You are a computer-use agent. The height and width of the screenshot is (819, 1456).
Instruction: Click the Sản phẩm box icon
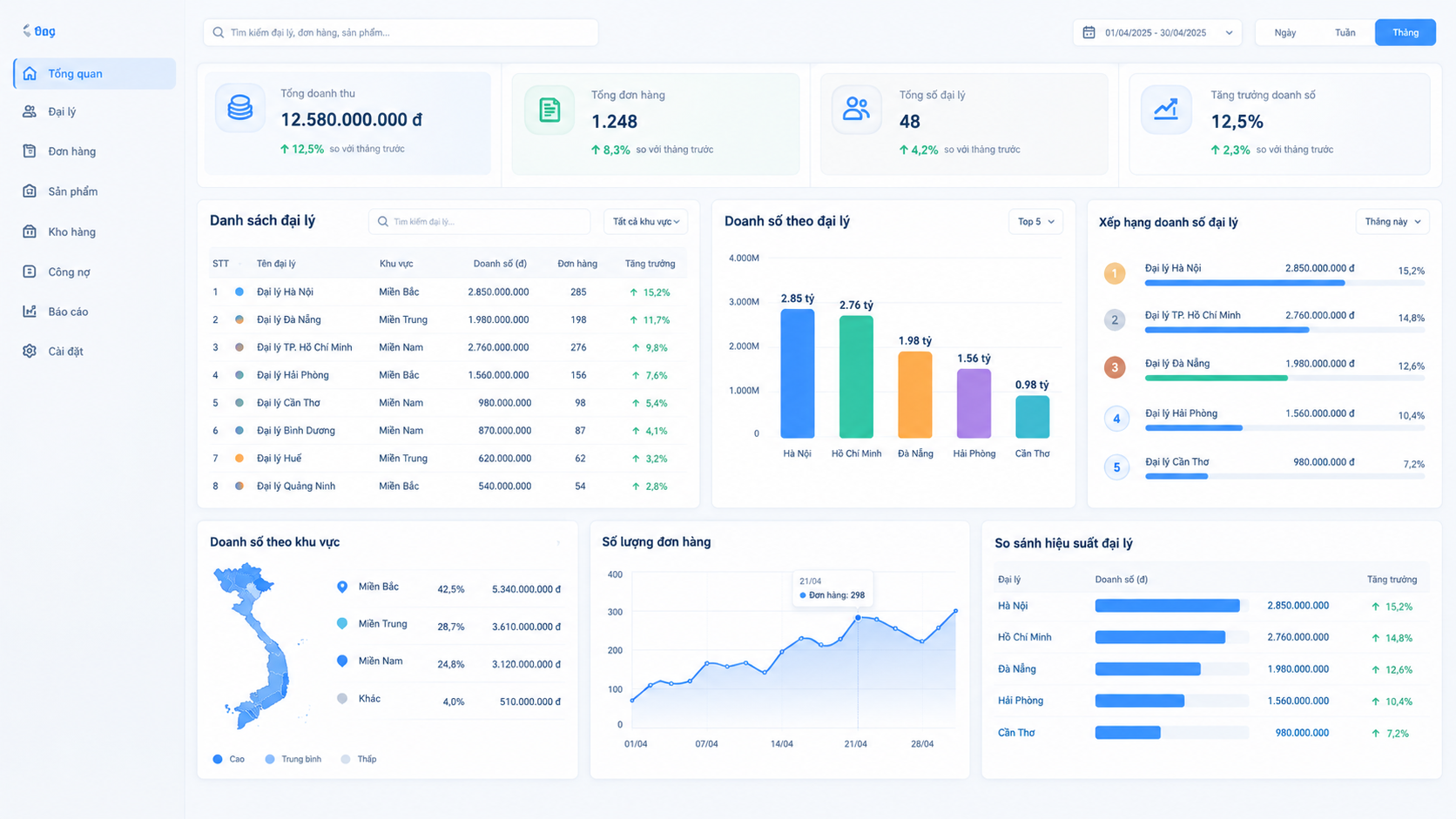point(30,191)
